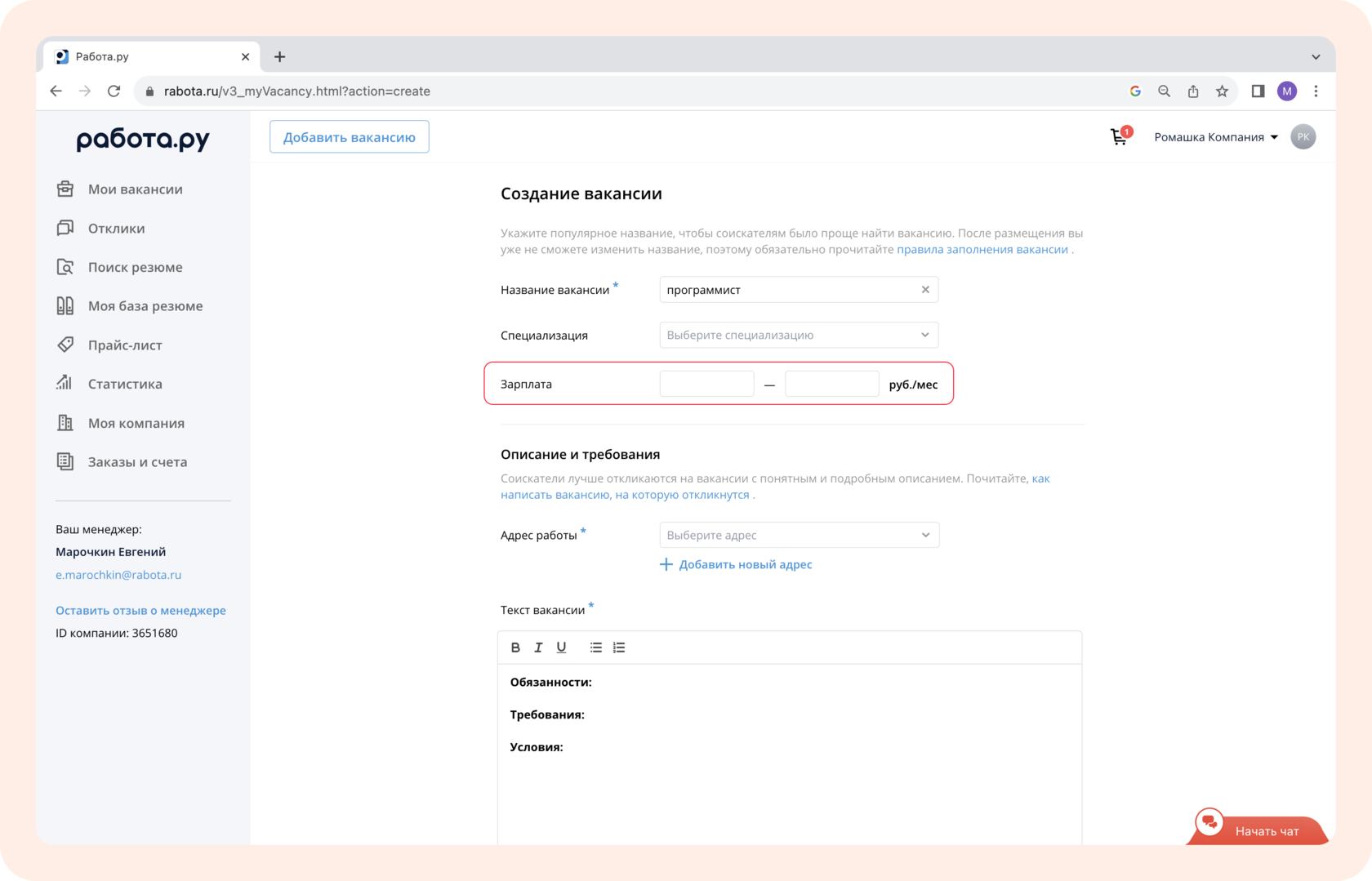Viewport: 1372px width, 881px height.
Task: Click the minimum salary input field
Action: tap(706, 384)
